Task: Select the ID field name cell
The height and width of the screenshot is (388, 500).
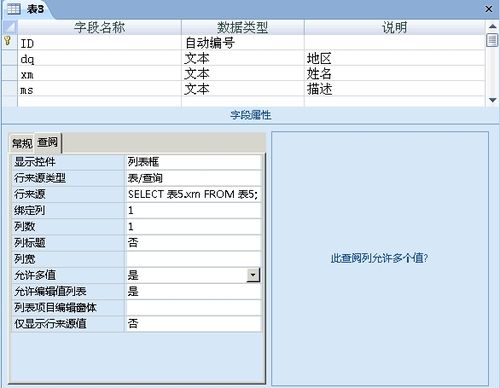Action: point(99,43)
